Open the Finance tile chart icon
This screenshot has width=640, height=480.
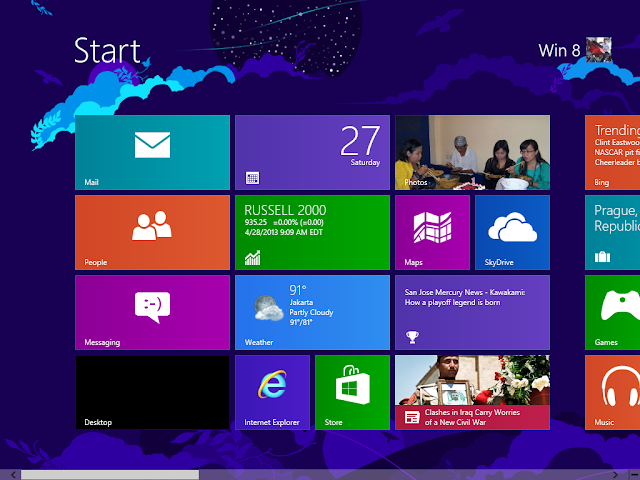(x=252, y=258)
